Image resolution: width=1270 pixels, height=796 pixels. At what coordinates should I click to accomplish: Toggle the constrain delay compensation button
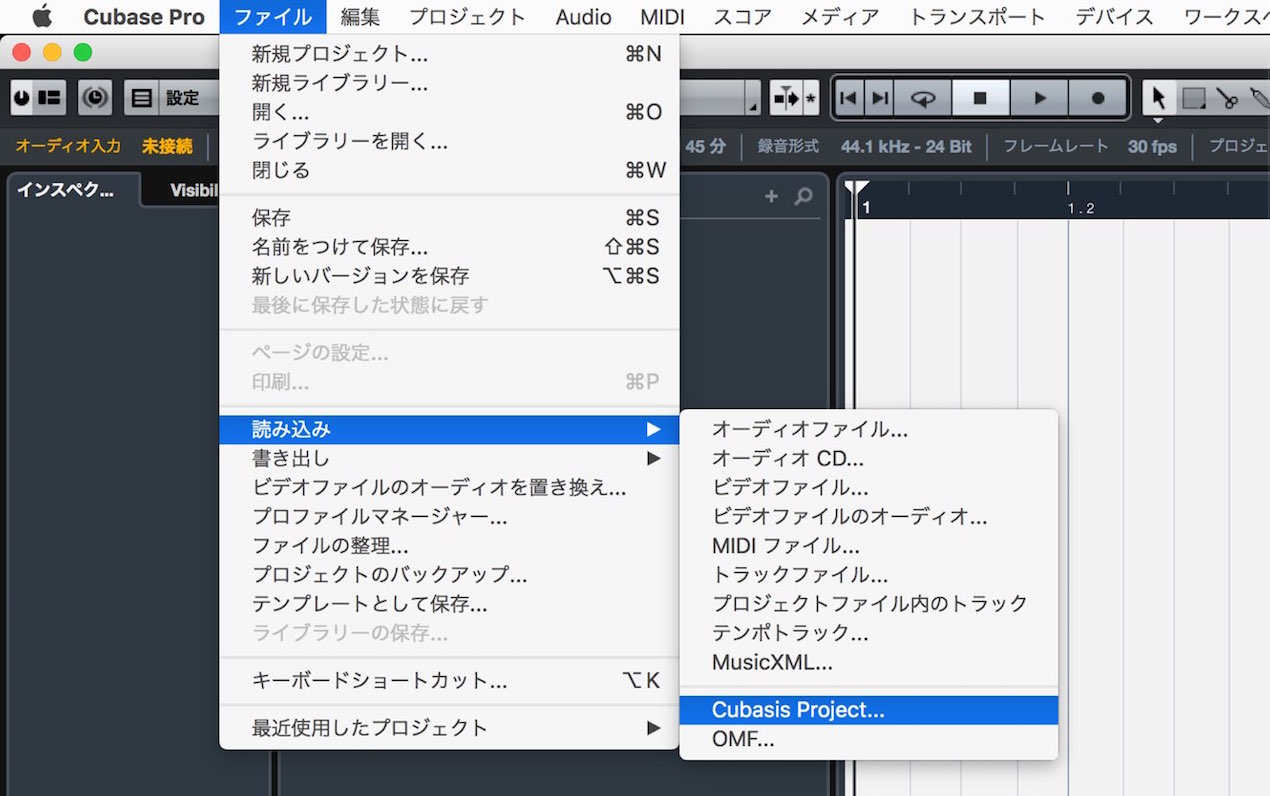pyautogui.click(x=96, y=97)
